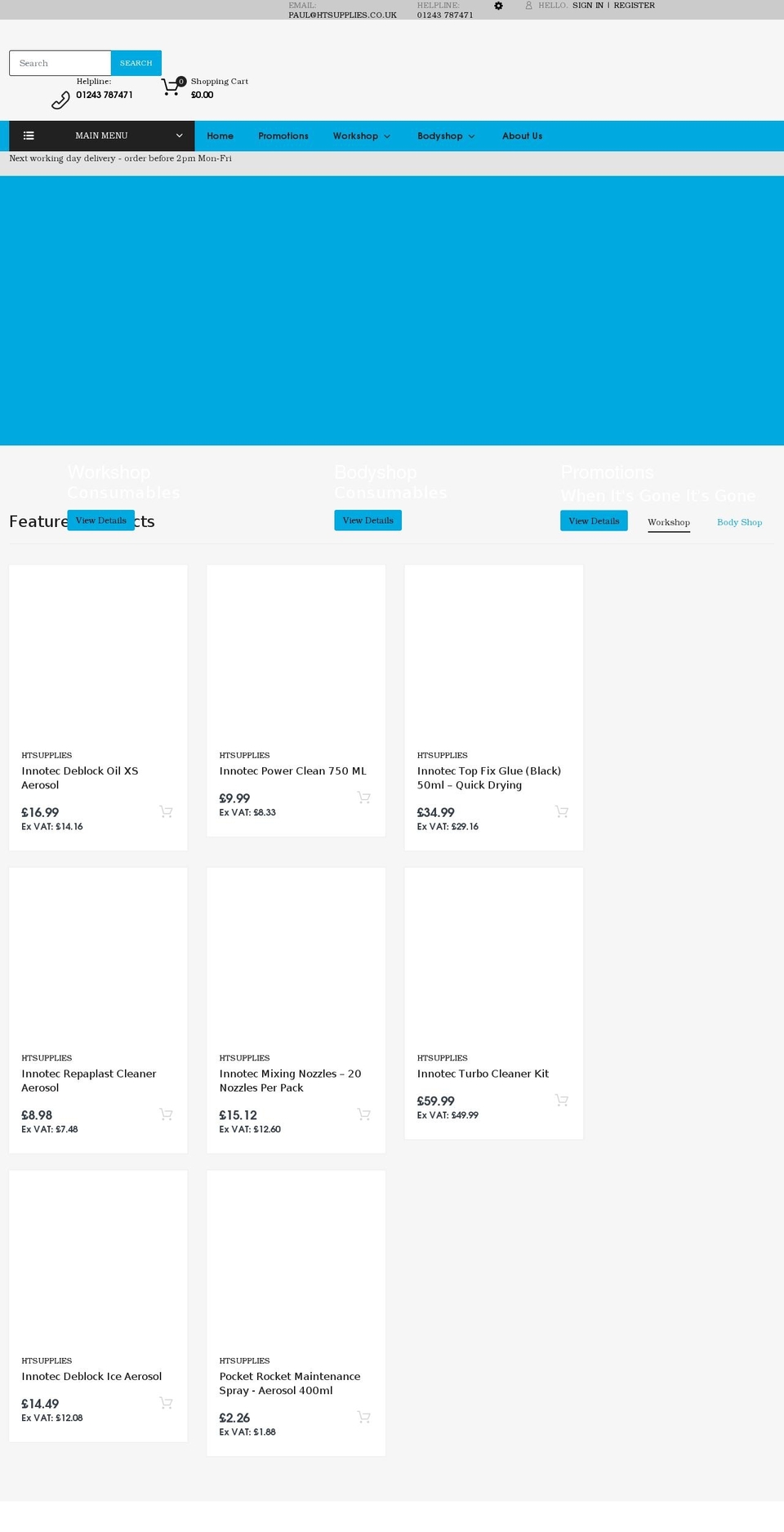Expand the Bodyshop menu chevron
Screen dimensions: 784x1532
point(471,136)
